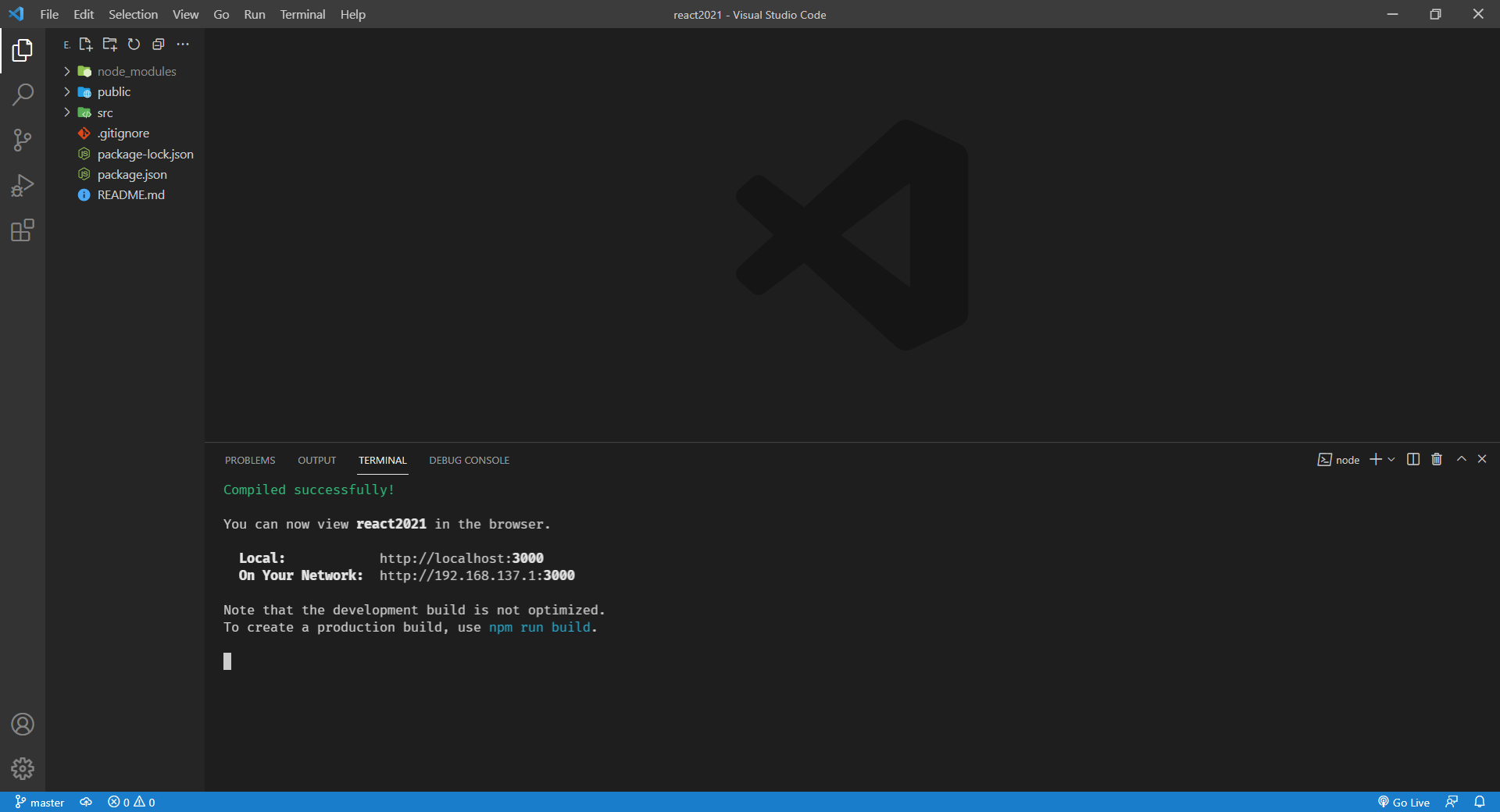The image size is (1500, 812).
Task: Collapse all folders in Explorer
Action: point(159,45)
